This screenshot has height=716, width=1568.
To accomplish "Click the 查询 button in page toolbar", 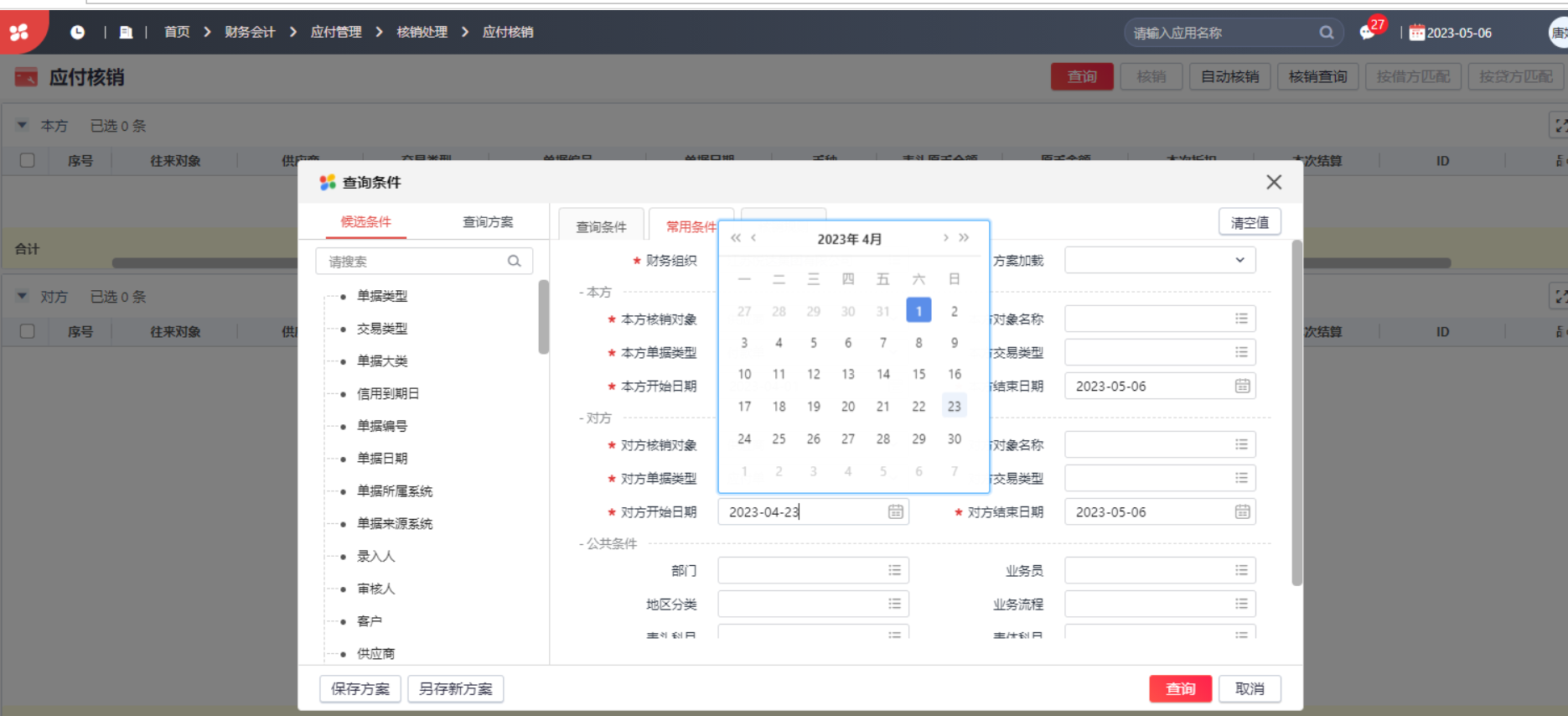I will coord(1082,76).
